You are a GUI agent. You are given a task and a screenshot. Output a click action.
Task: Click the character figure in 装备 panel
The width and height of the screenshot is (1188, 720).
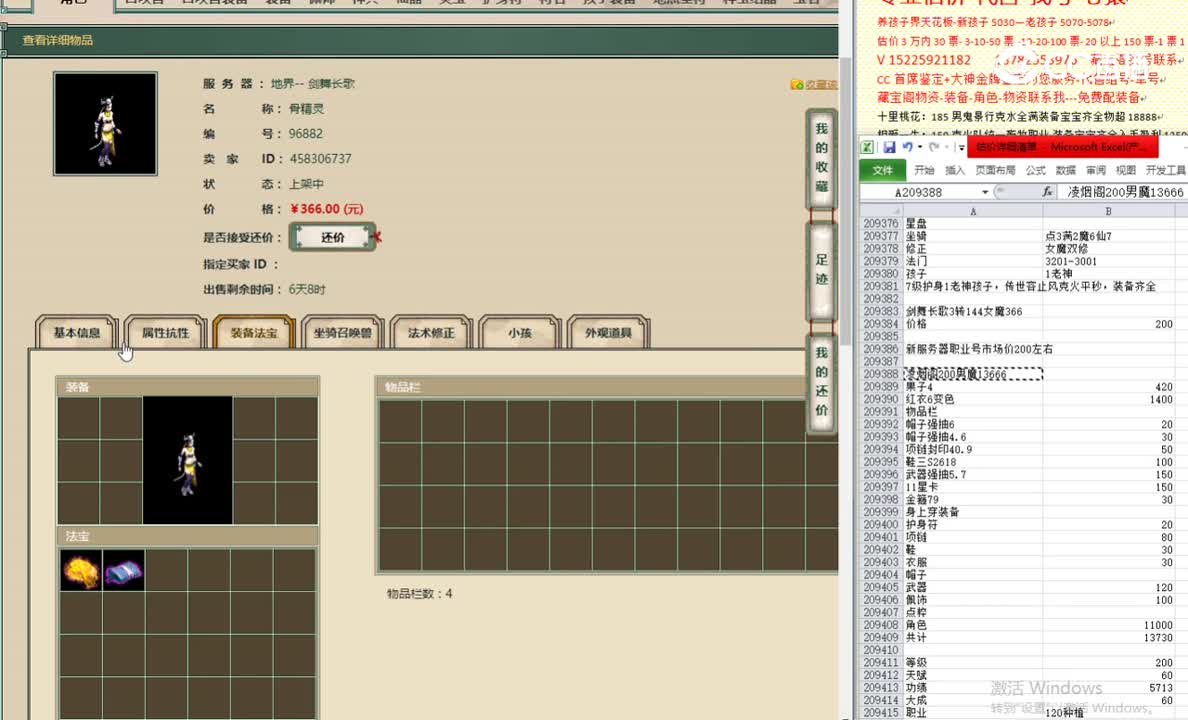click(x=187, y=460)
